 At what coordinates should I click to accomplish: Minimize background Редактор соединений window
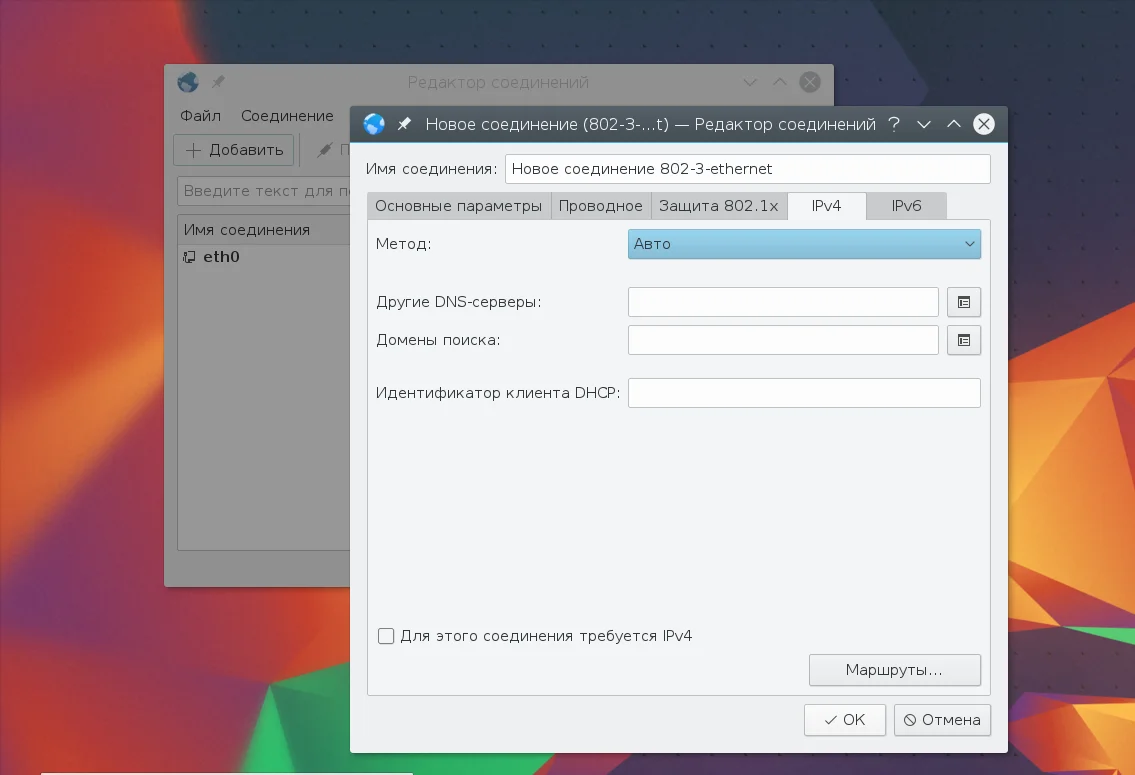click(750, 82)
